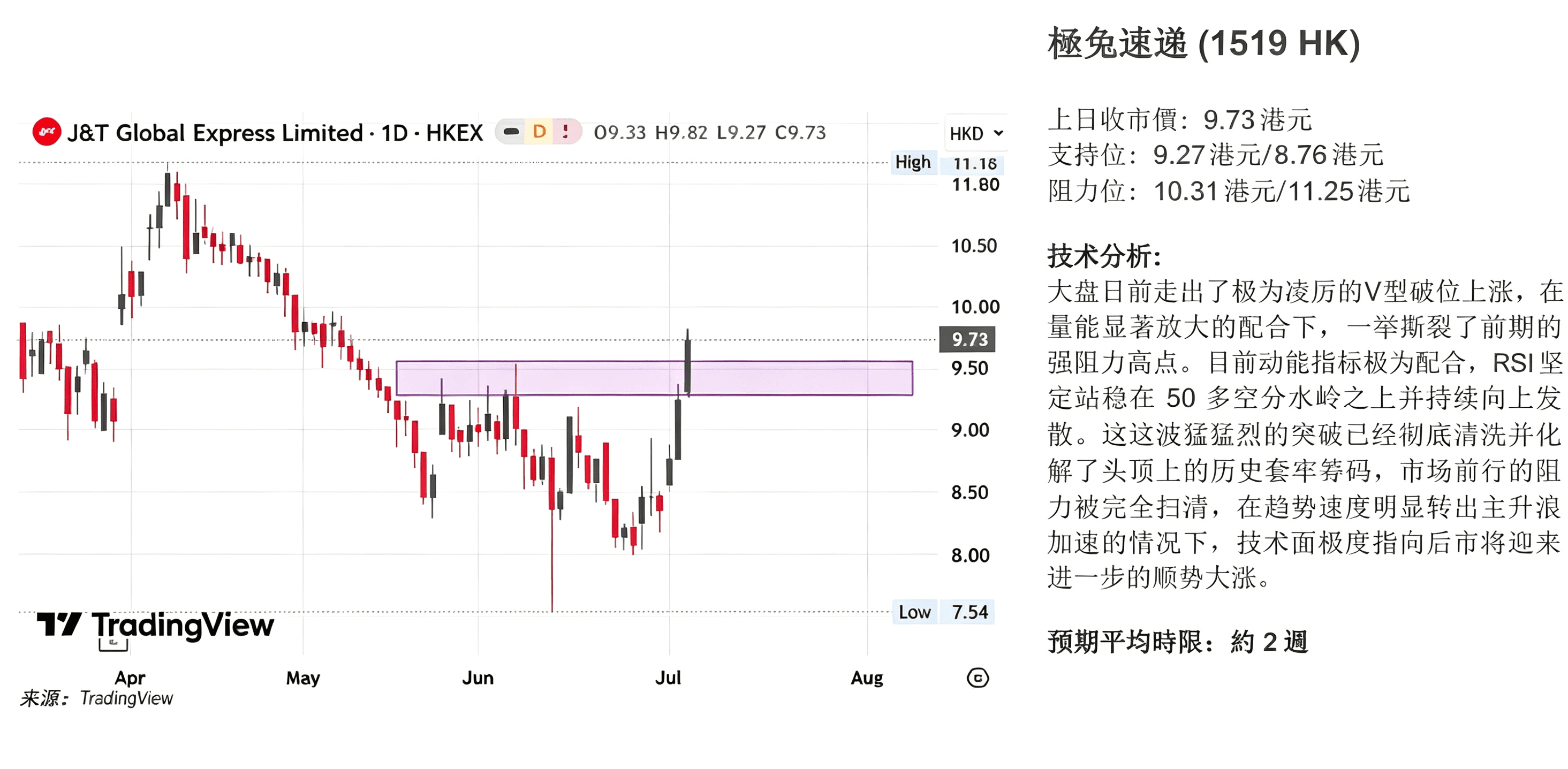Screen dimensions: 1568x769
Task: Click the close value C9.73 in legend
Action: (x=800, y=132)
